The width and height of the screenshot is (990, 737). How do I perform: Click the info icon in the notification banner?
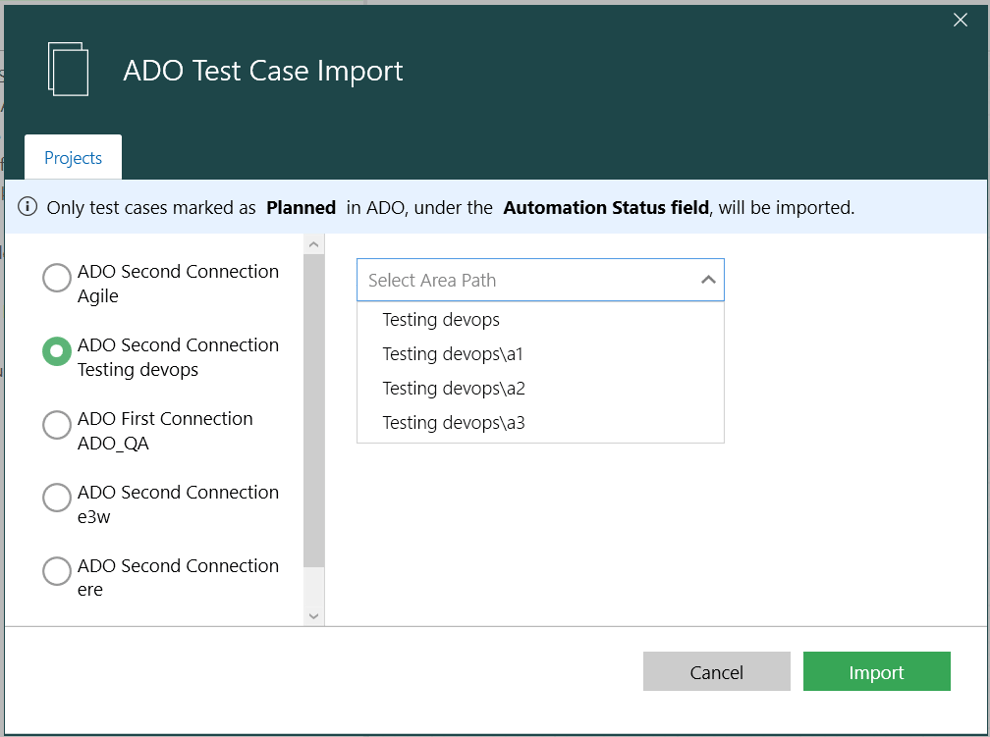click(x=27, y=207)
